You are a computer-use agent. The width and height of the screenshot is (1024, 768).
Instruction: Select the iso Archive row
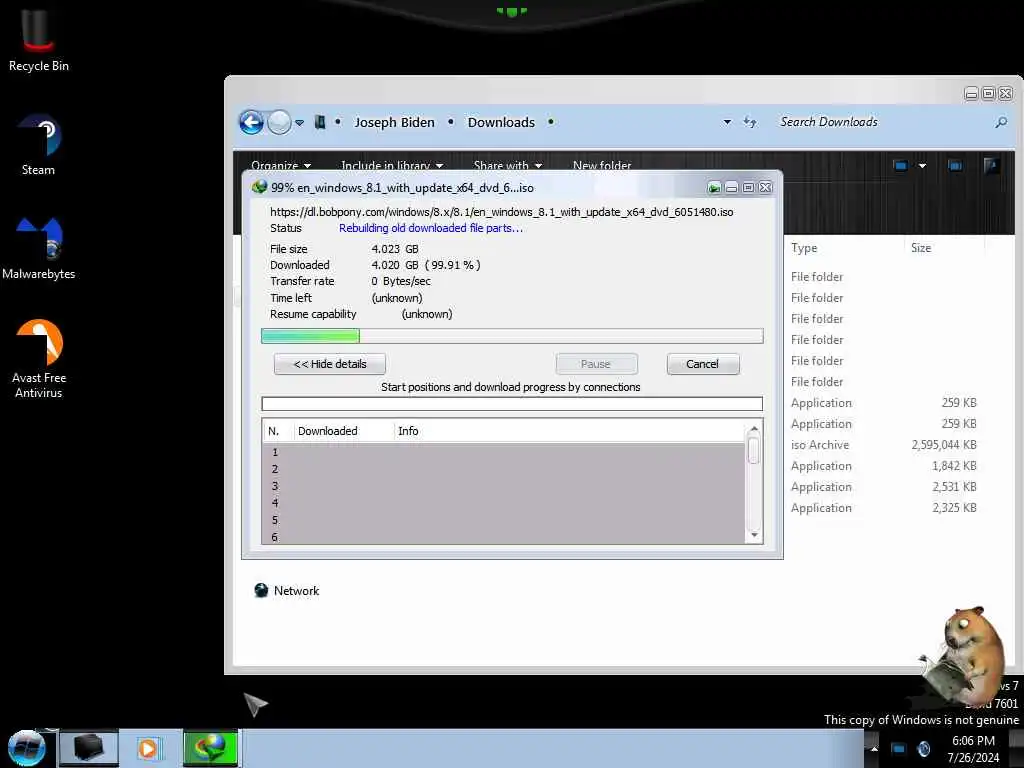[x=884, y=445]
